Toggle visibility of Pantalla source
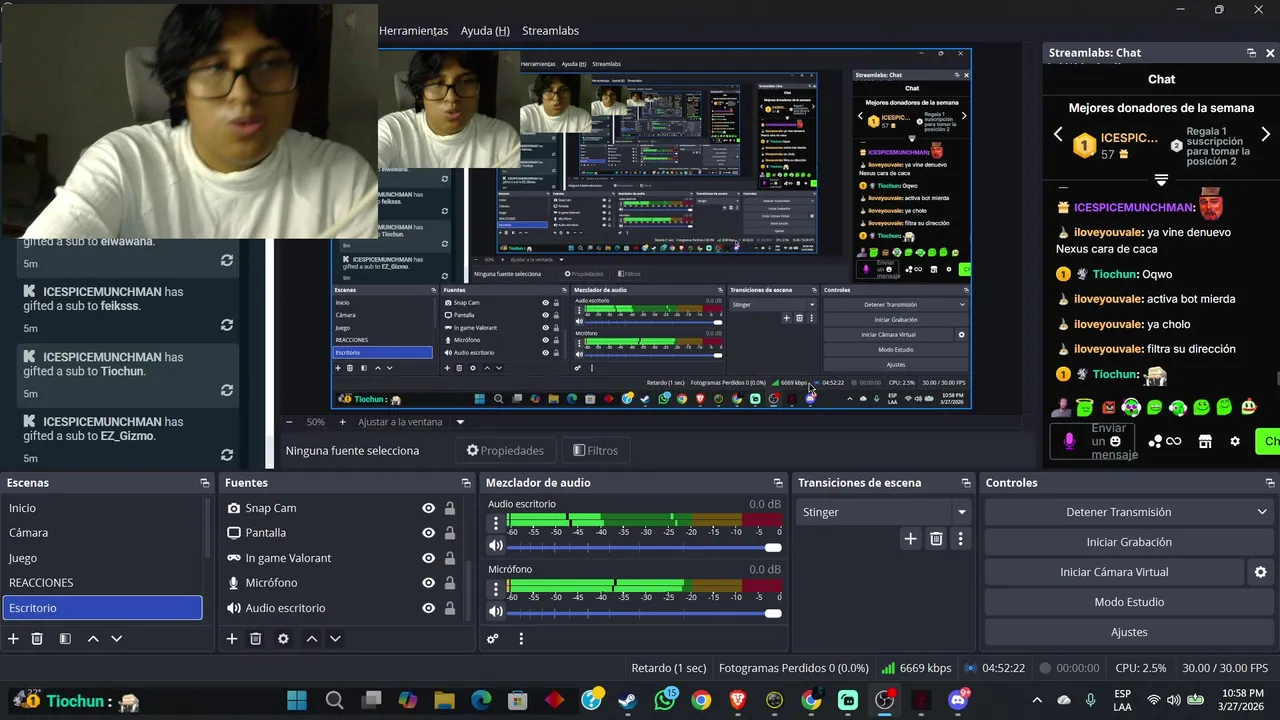This screenshot has width=1280, height=720. [428, 533]
